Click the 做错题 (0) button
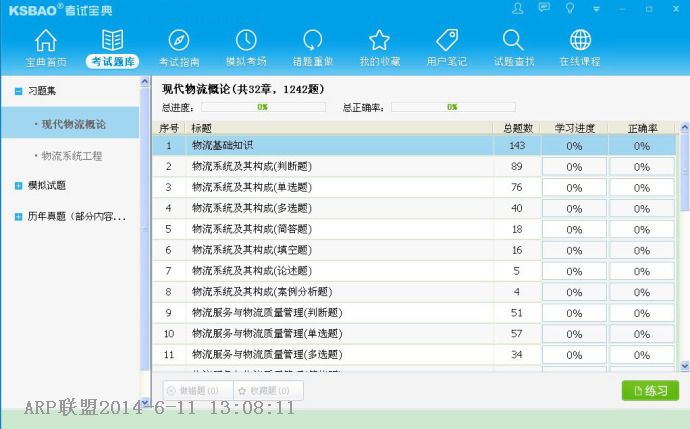 pyautogui.click(x=198, y=390)
